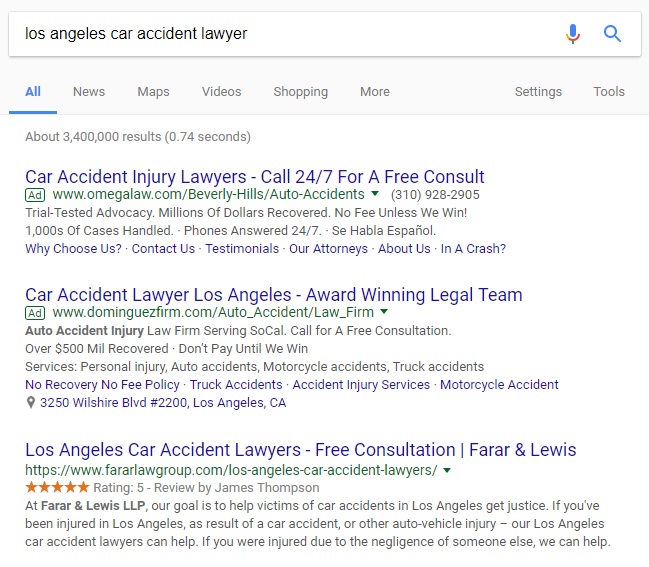Click the five-star rating on Farar & Lewis result
The image size is (649, 567).
coord(57,487)
